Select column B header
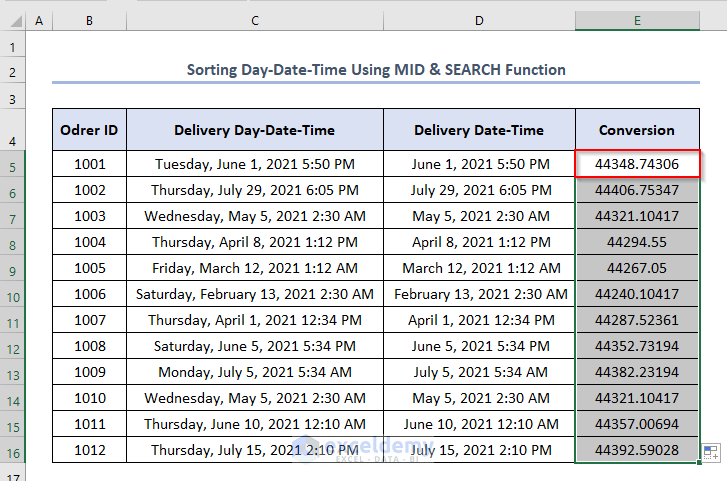 pos(89,21)
